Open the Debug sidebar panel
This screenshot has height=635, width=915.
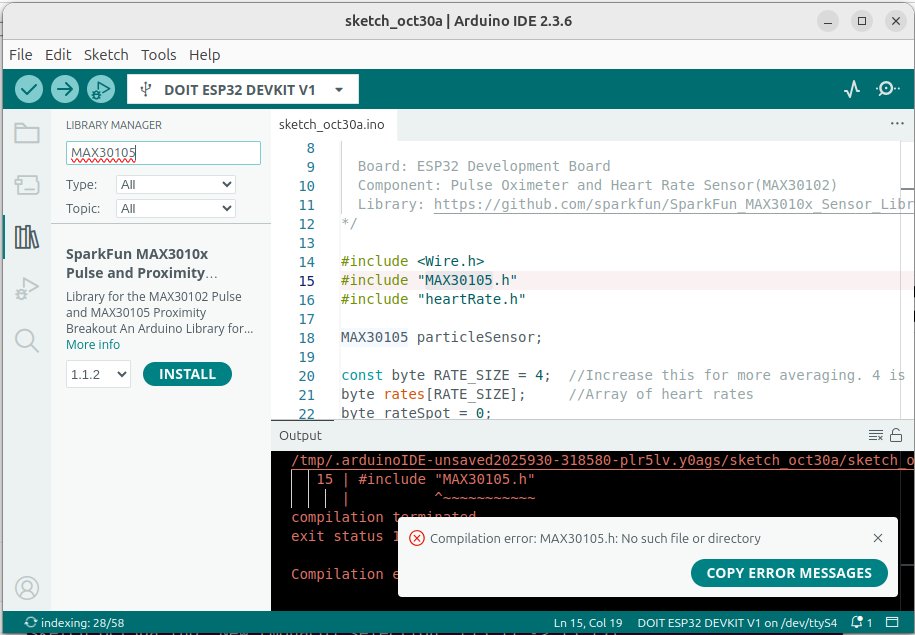pyautogui.click(x=26, y=290)
